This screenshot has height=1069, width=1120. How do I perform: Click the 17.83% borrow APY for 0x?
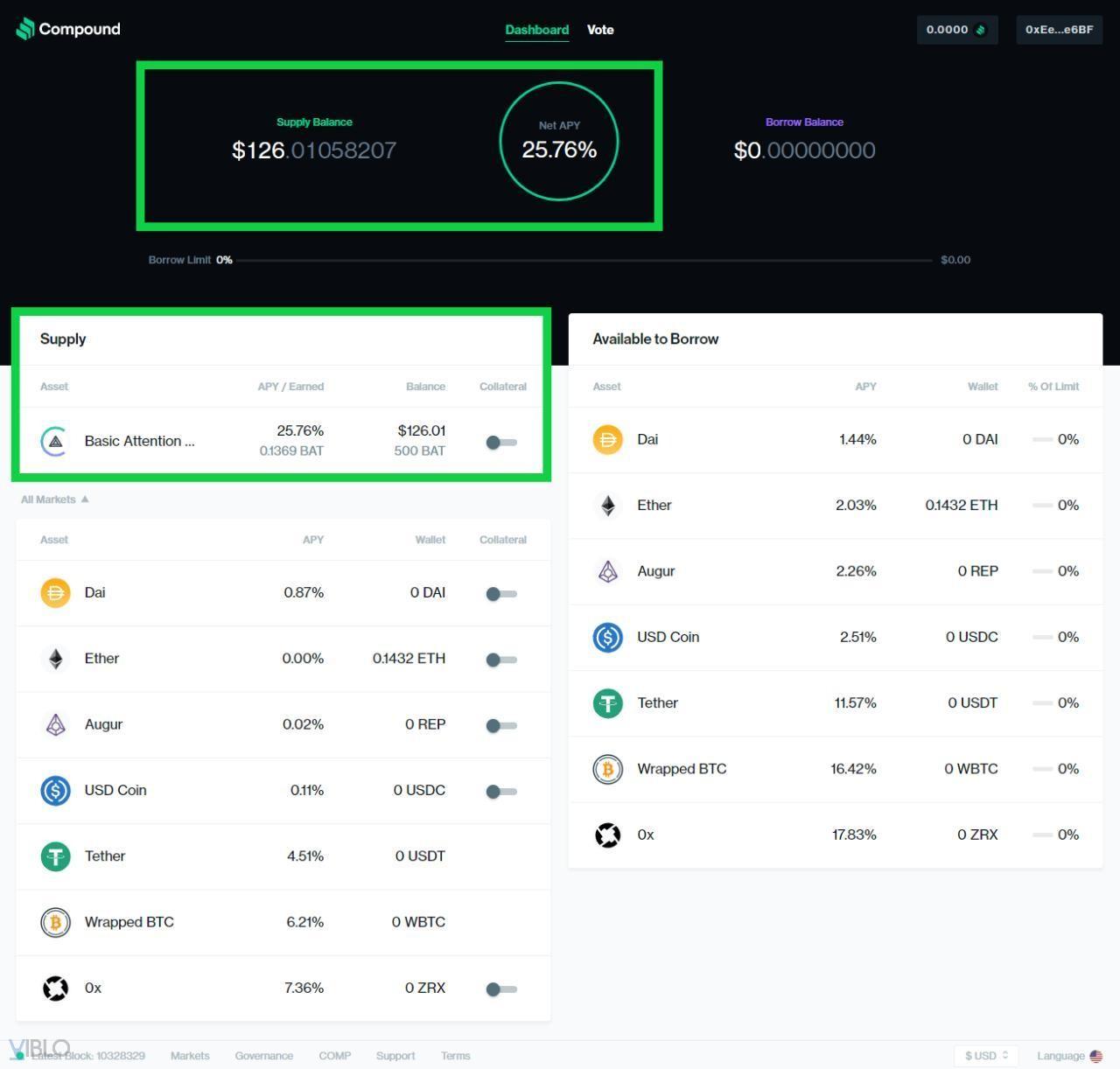click(x=854, y=835)
